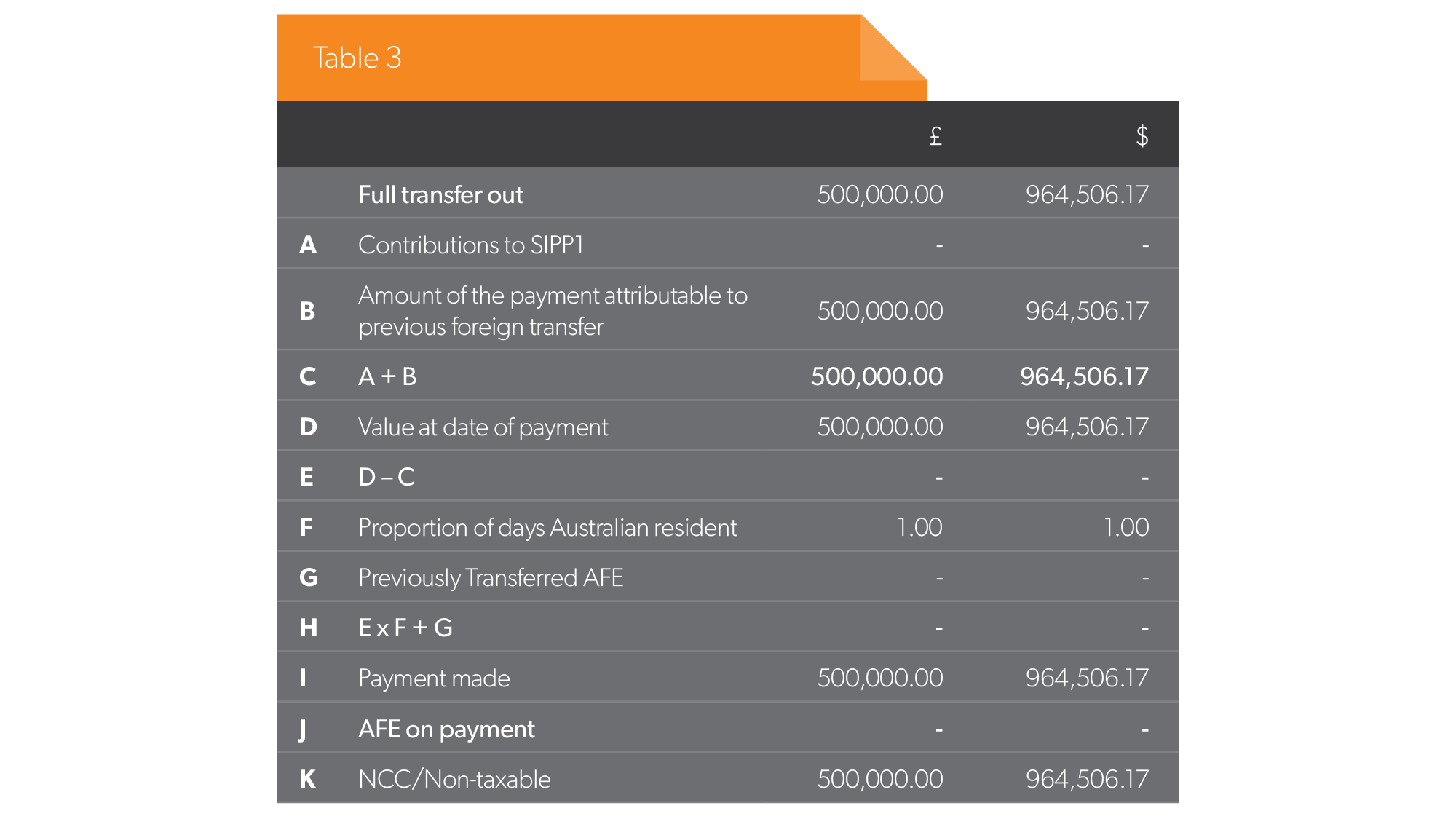Click Proportion of days Australian resident
1456x827 pixels.
(x=547, y=527)
